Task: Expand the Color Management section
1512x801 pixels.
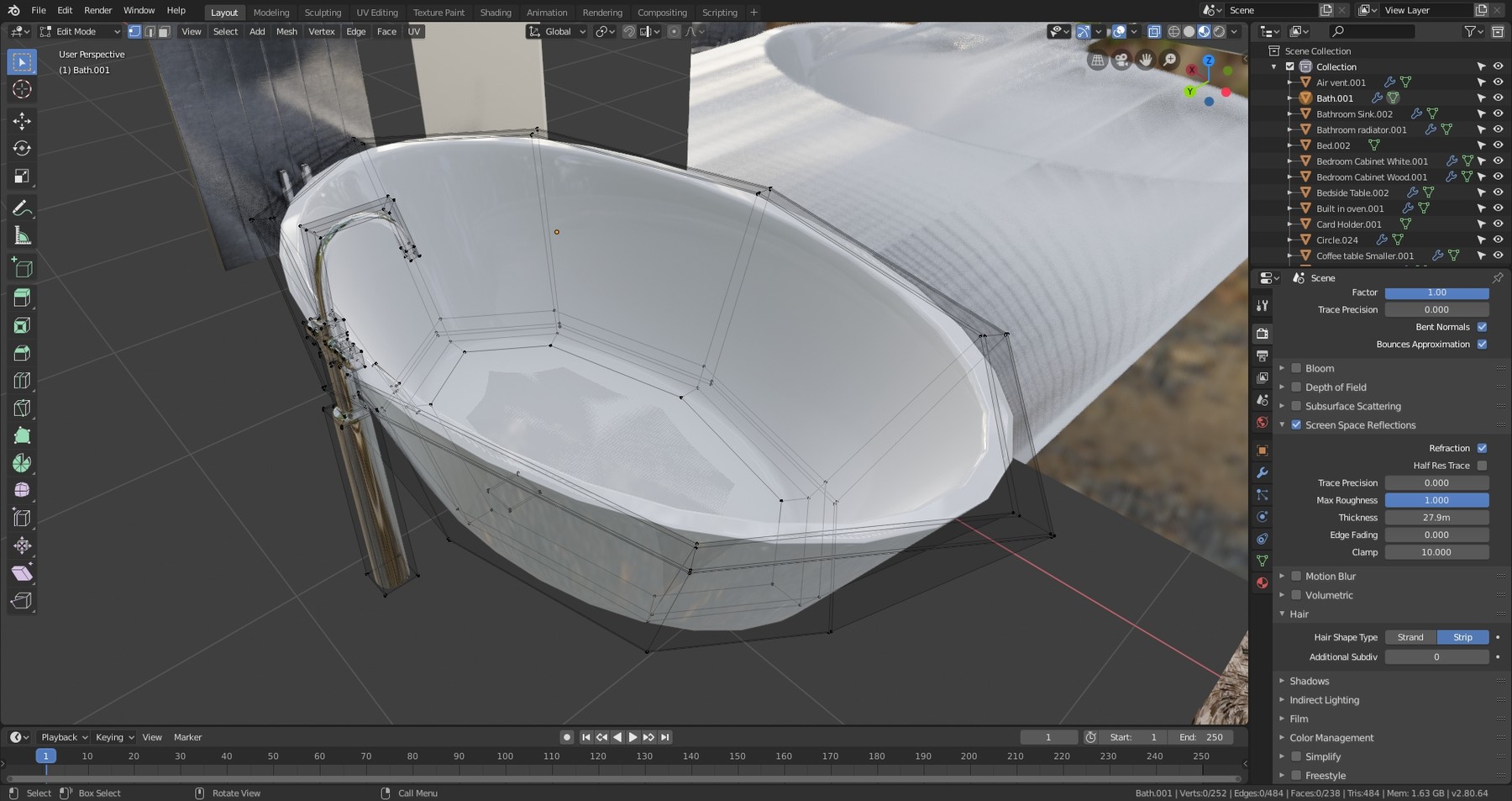Action: coord(1331,738)
